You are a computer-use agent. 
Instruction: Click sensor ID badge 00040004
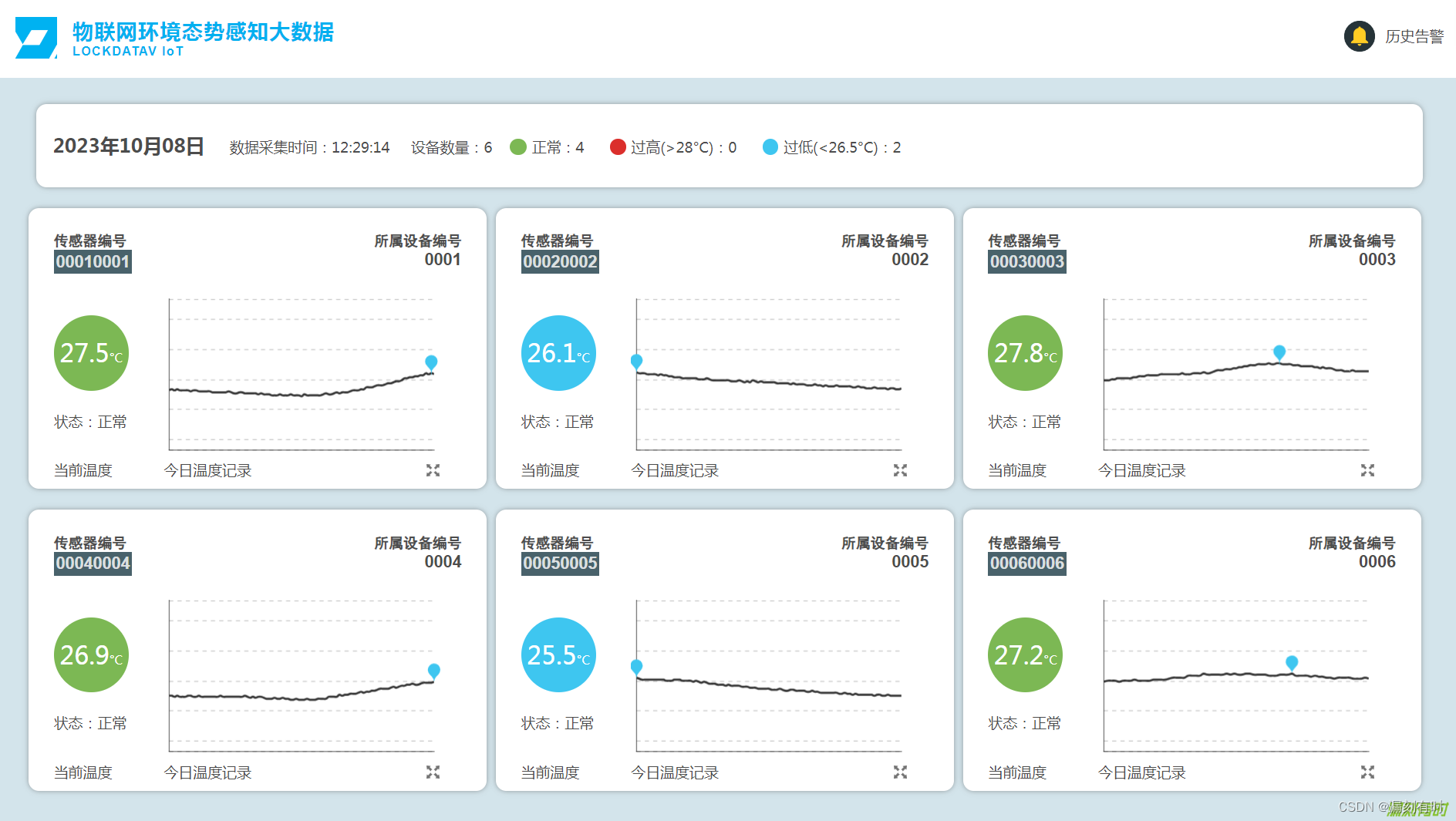pyautogui.click(x=93, y=564)
